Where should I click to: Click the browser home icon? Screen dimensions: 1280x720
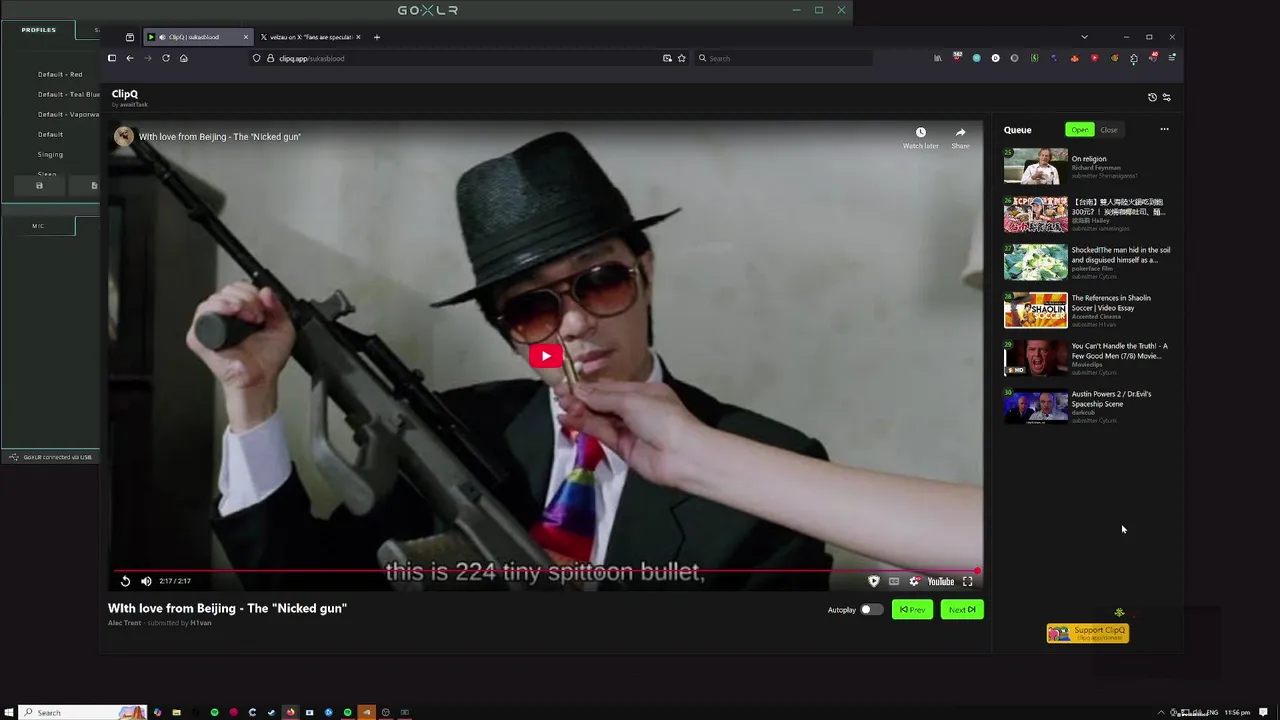(184, 58)
